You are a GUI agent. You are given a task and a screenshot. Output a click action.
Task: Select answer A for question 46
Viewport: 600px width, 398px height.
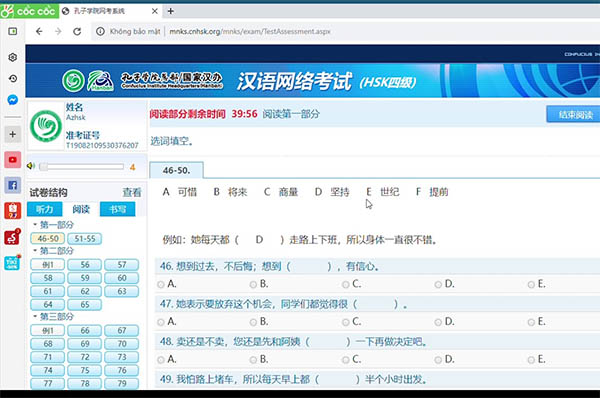click(161, 284)
